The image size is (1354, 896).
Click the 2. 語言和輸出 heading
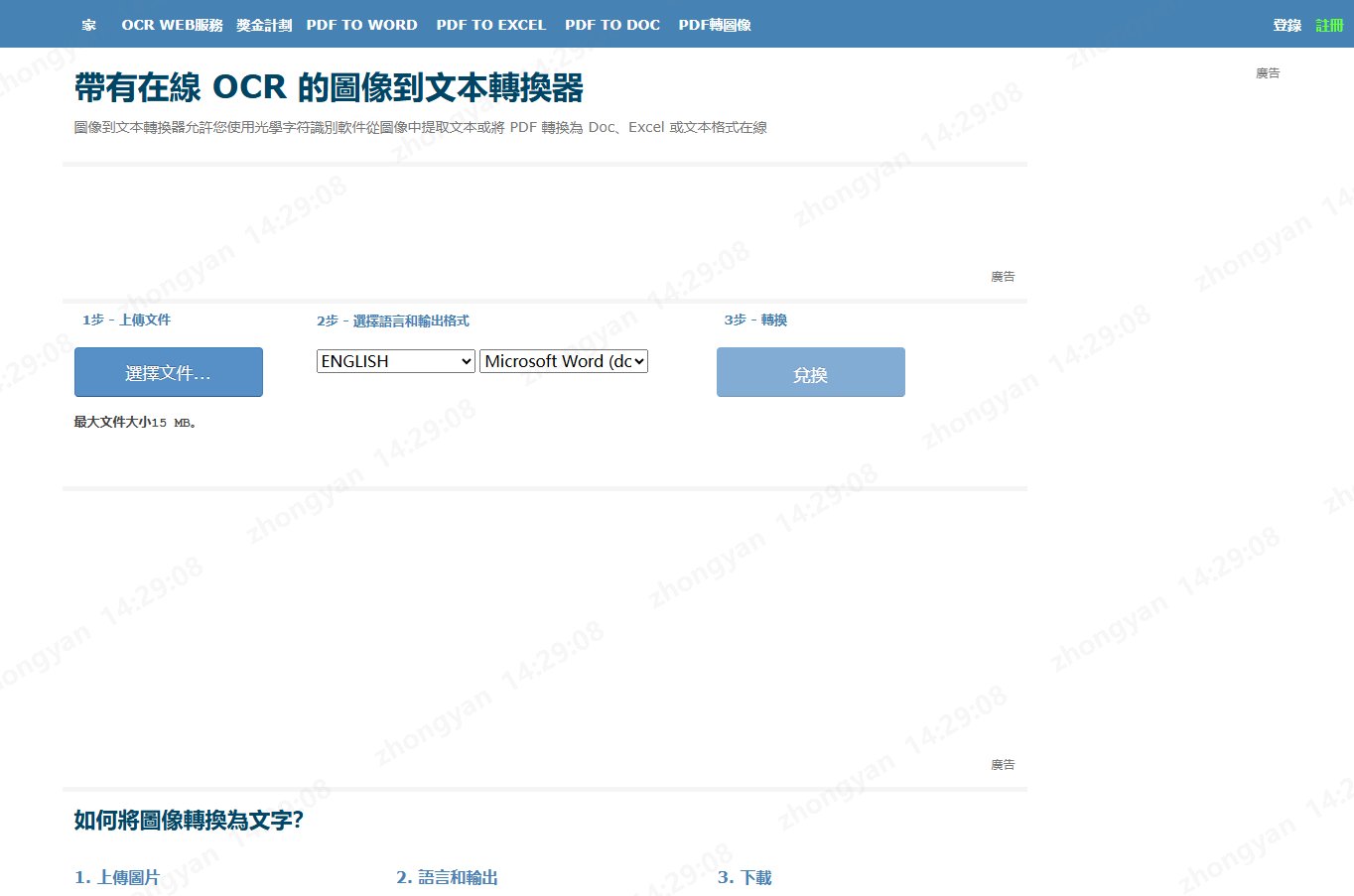(x=447, y=877)
